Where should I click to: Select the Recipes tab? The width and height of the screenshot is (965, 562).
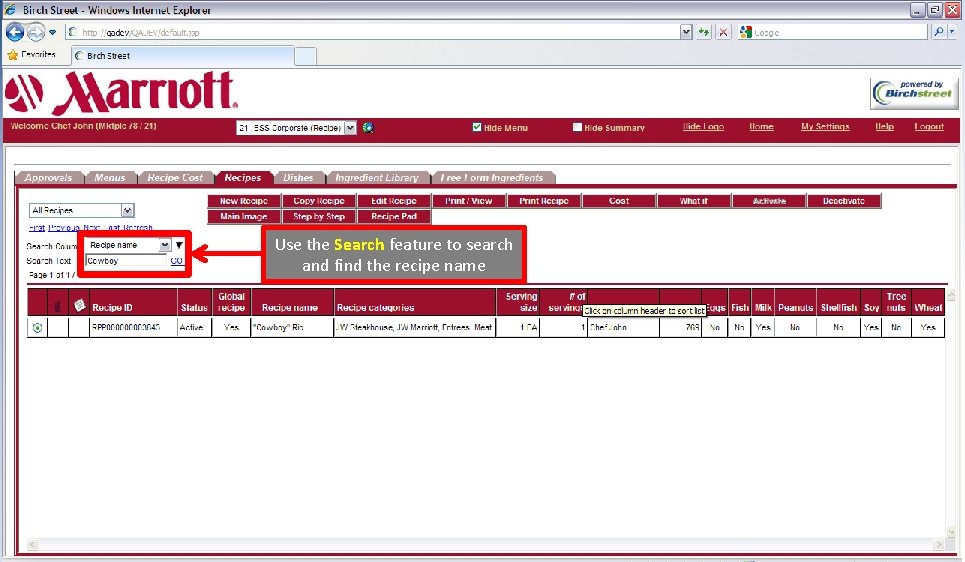[242, 177]
